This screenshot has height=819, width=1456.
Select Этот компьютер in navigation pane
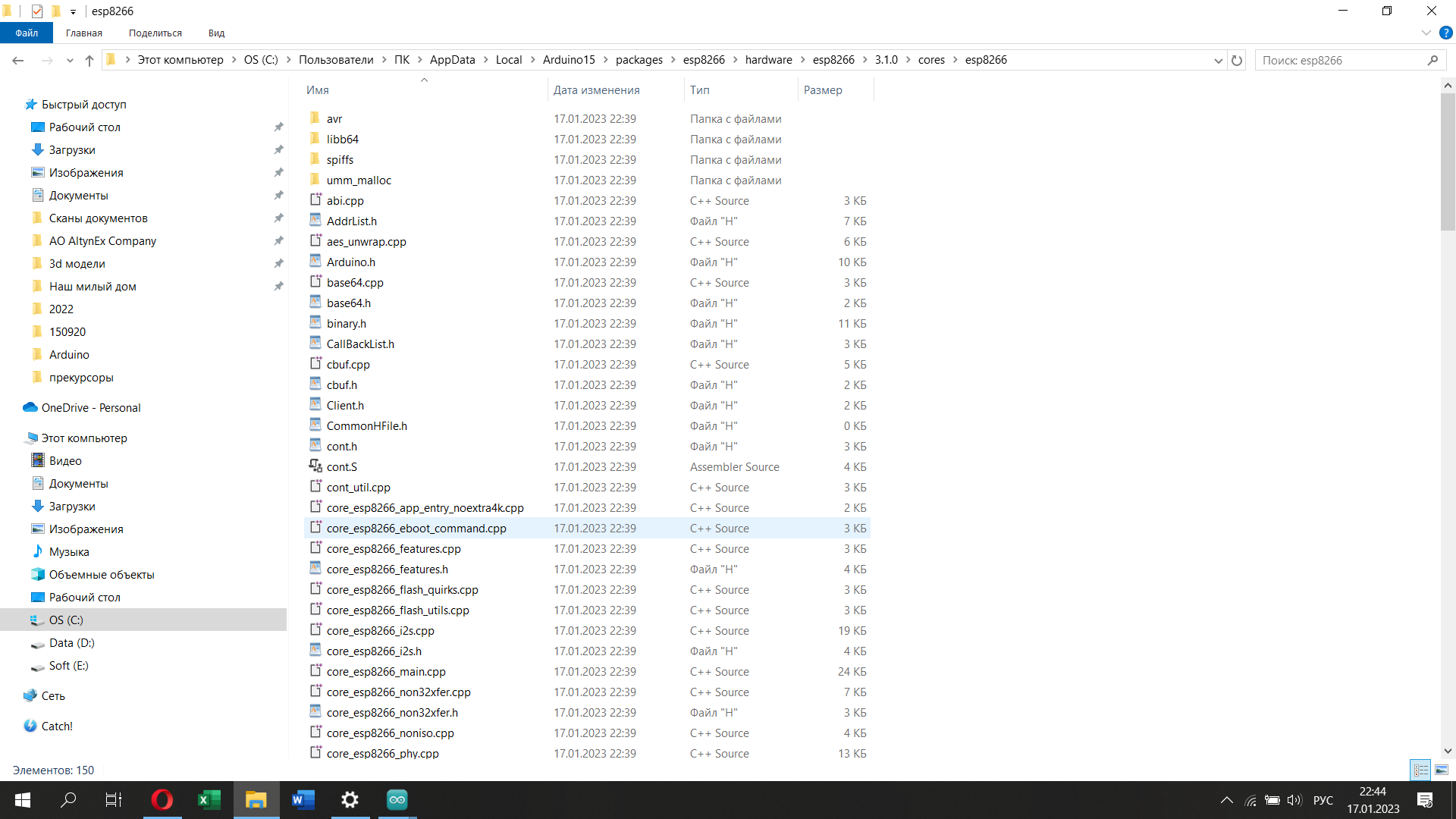pos(84,438)
